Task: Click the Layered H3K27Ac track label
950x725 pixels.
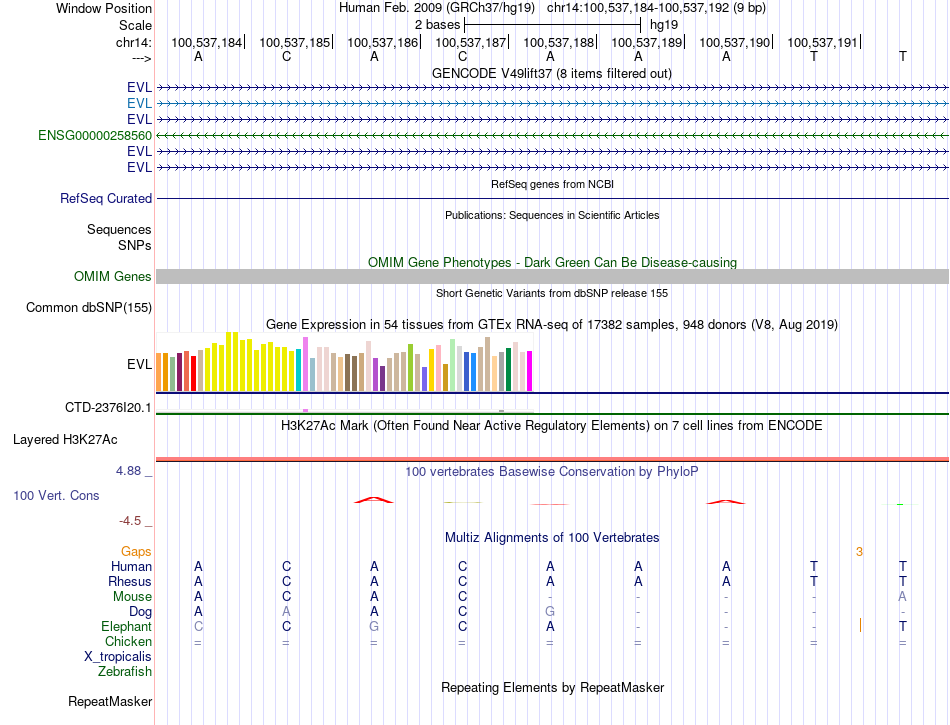Action: (x=65, y=439)
